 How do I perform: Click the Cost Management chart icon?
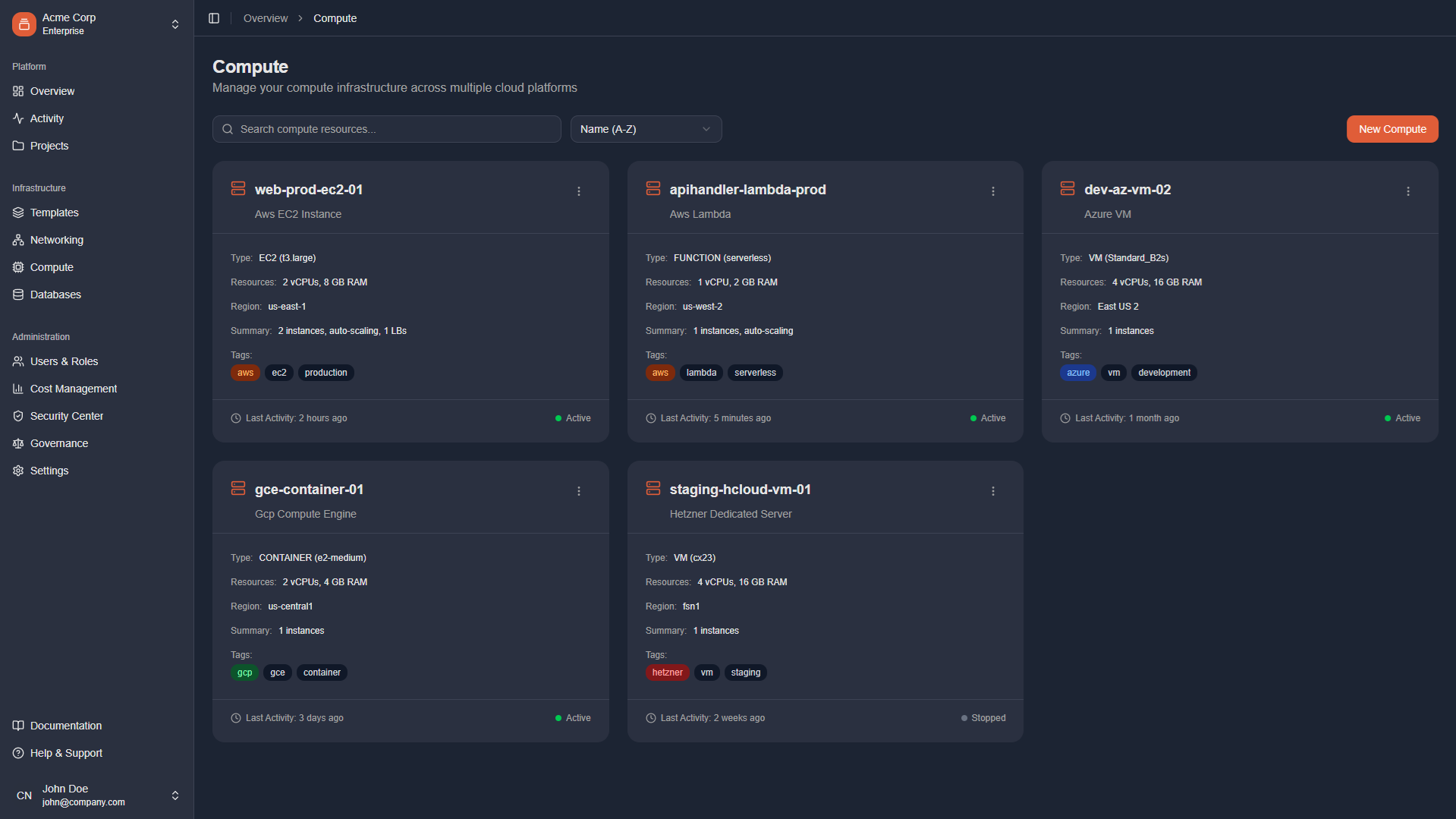17,389
